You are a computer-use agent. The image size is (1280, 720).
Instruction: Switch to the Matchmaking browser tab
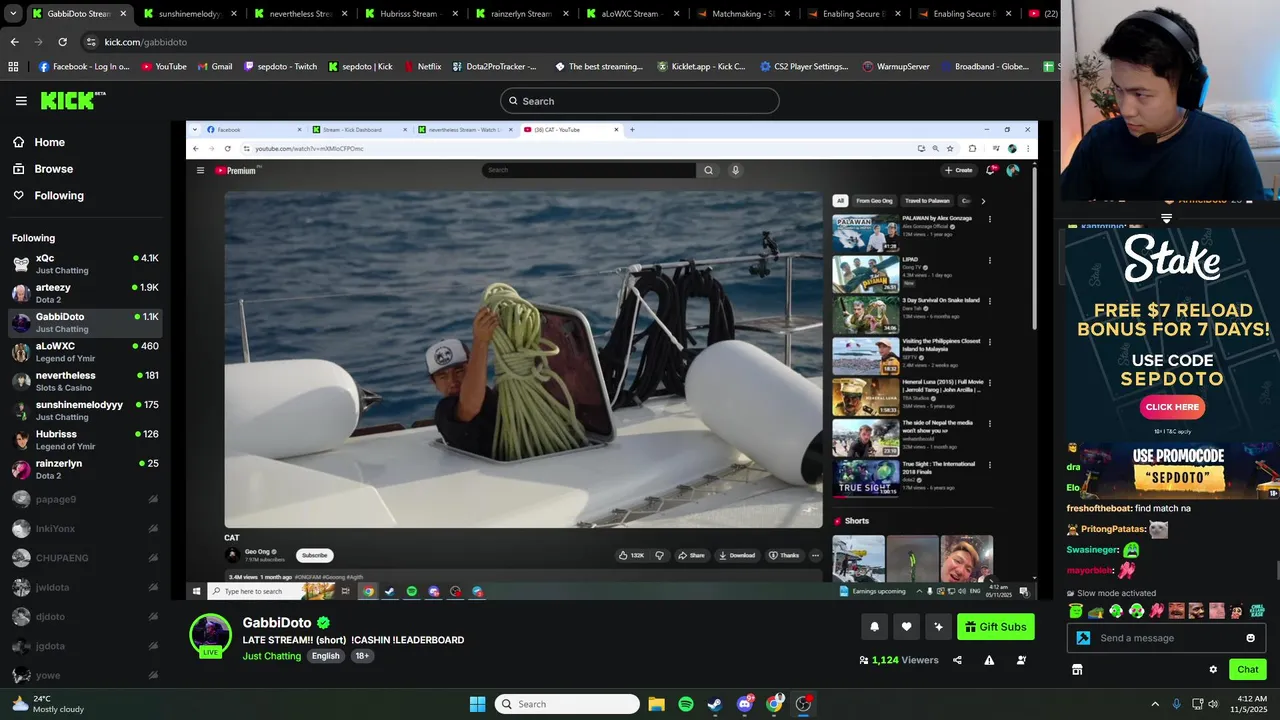(743, 14)
